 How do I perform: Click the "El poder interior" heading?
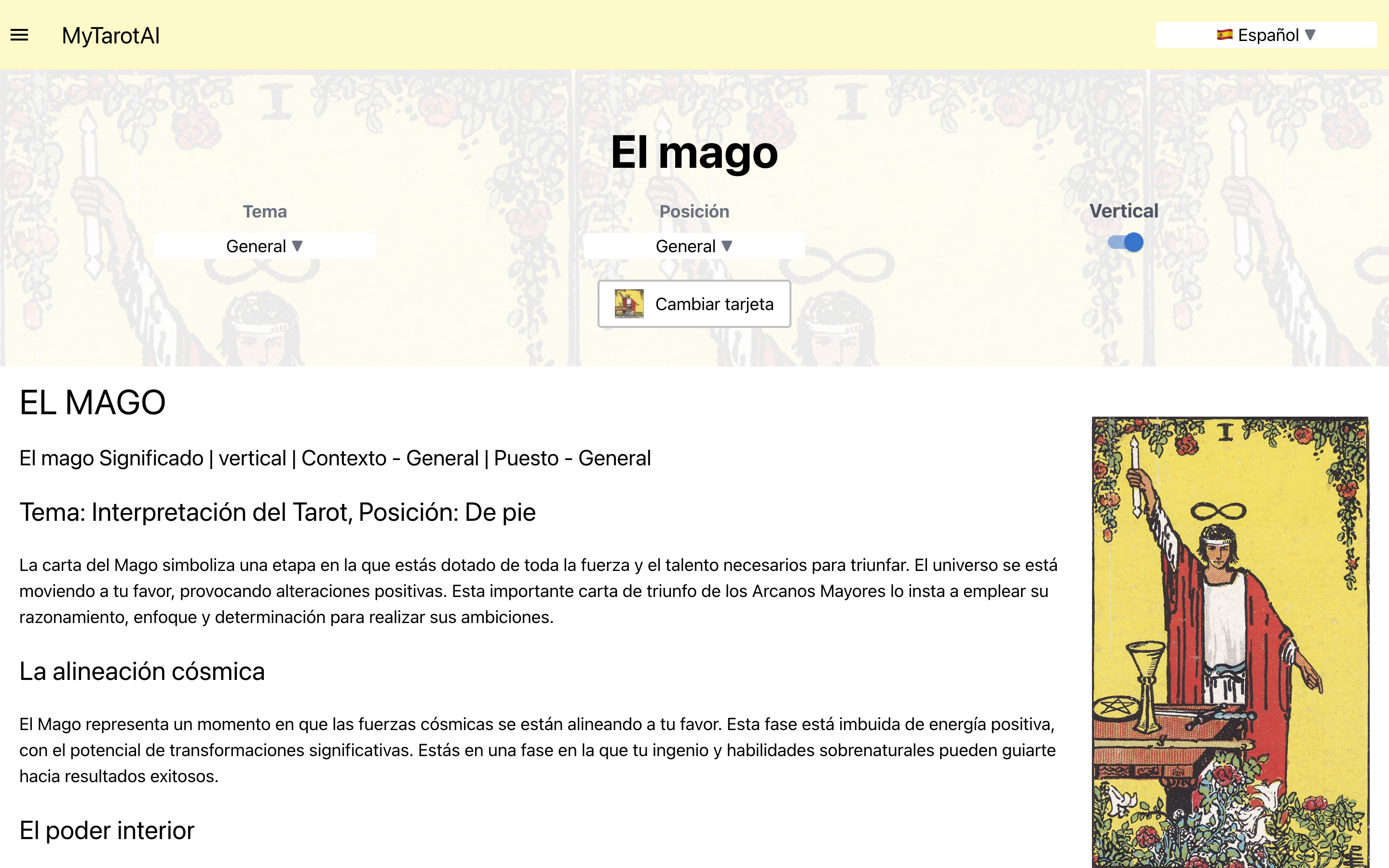click(107, 830)
